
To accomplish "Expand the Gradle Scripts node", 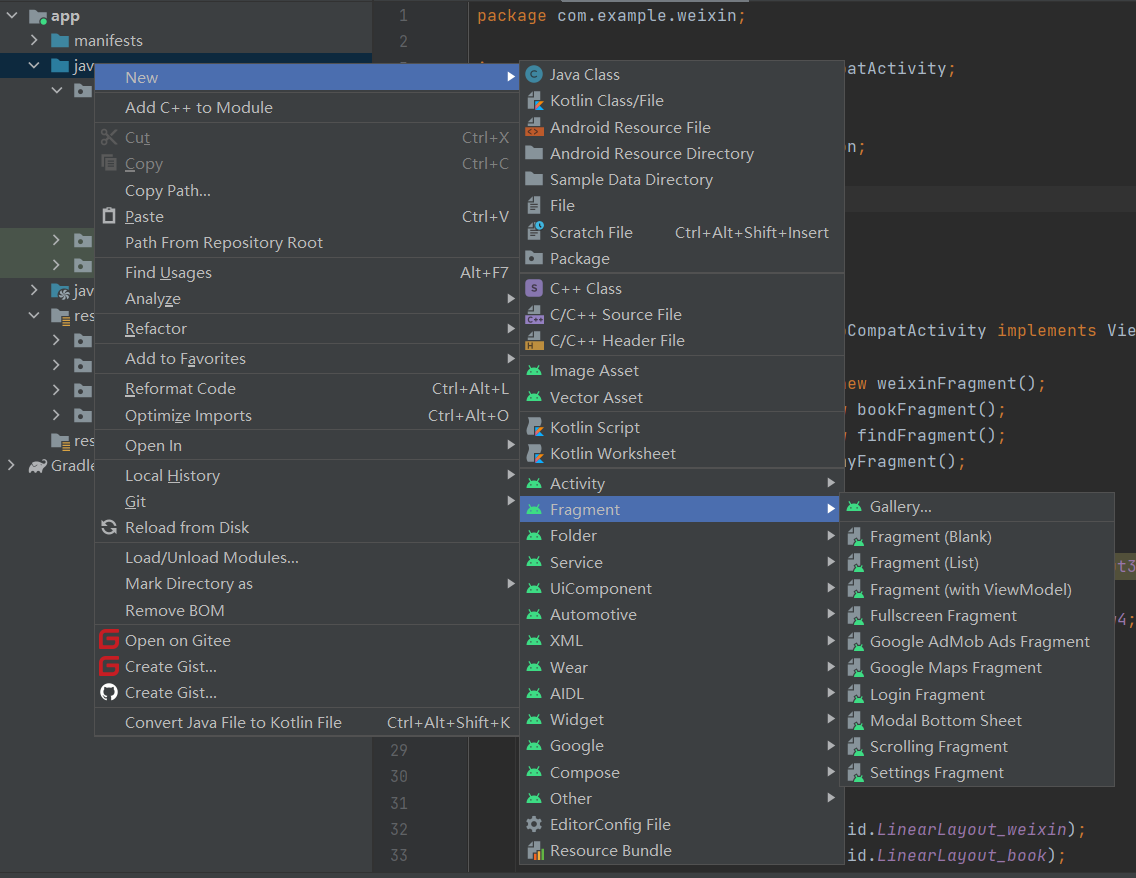I will [12, 465].
